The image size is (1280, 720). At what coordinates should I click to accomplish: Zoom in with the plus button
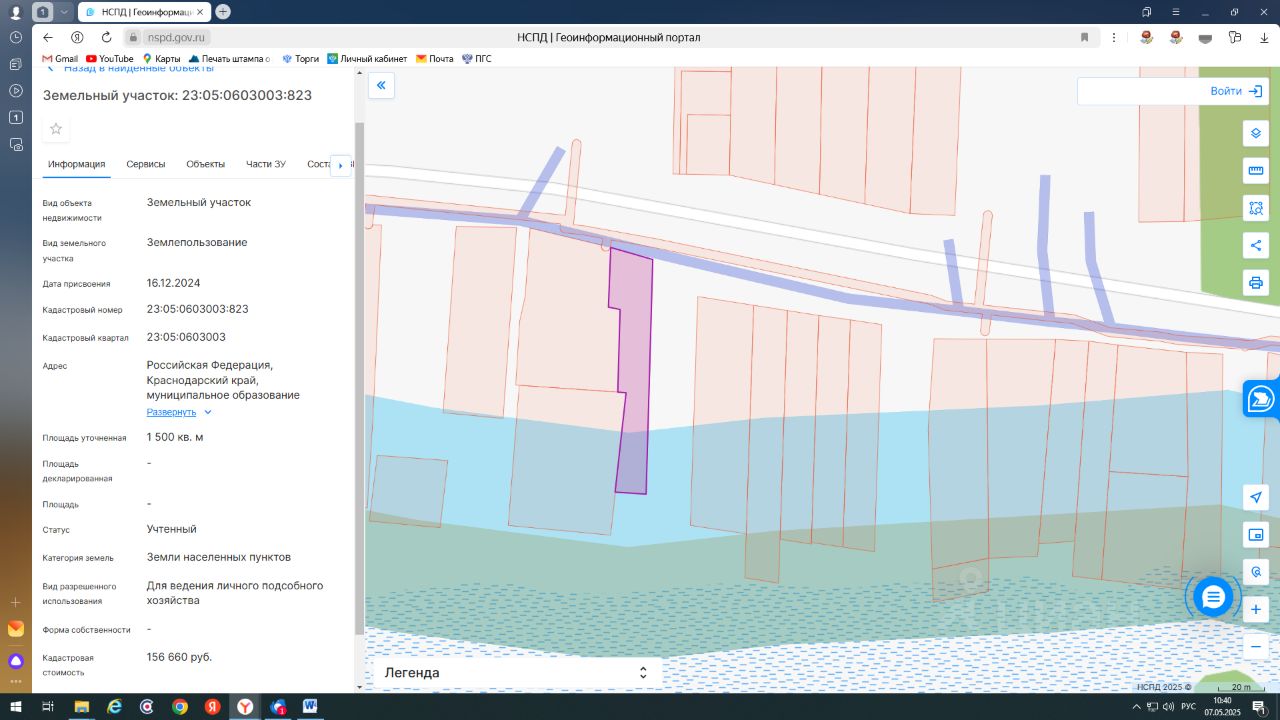(1256, 609)
